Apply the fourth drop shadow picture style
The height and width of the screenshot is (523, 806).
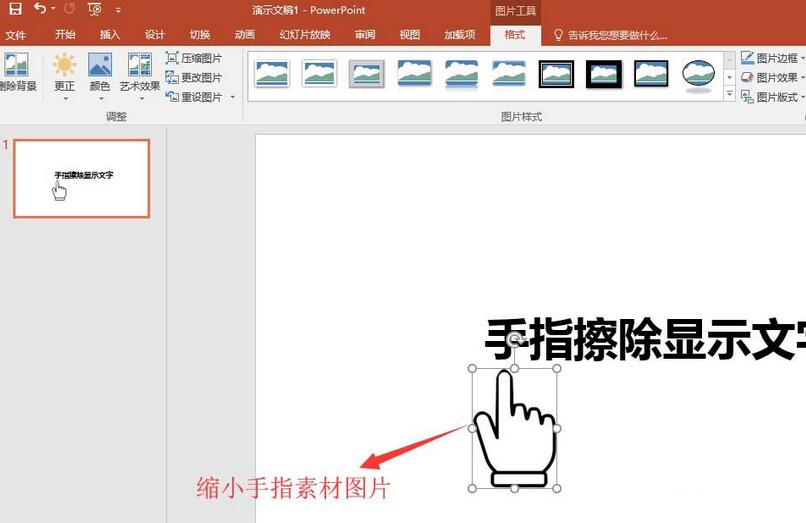point(414,74)
